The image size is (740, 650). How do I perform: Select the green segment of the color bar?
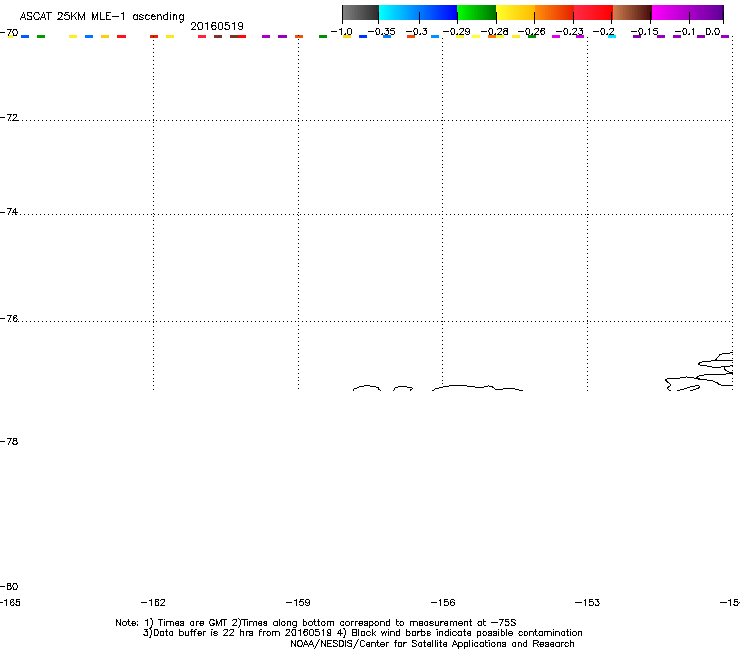476,13
